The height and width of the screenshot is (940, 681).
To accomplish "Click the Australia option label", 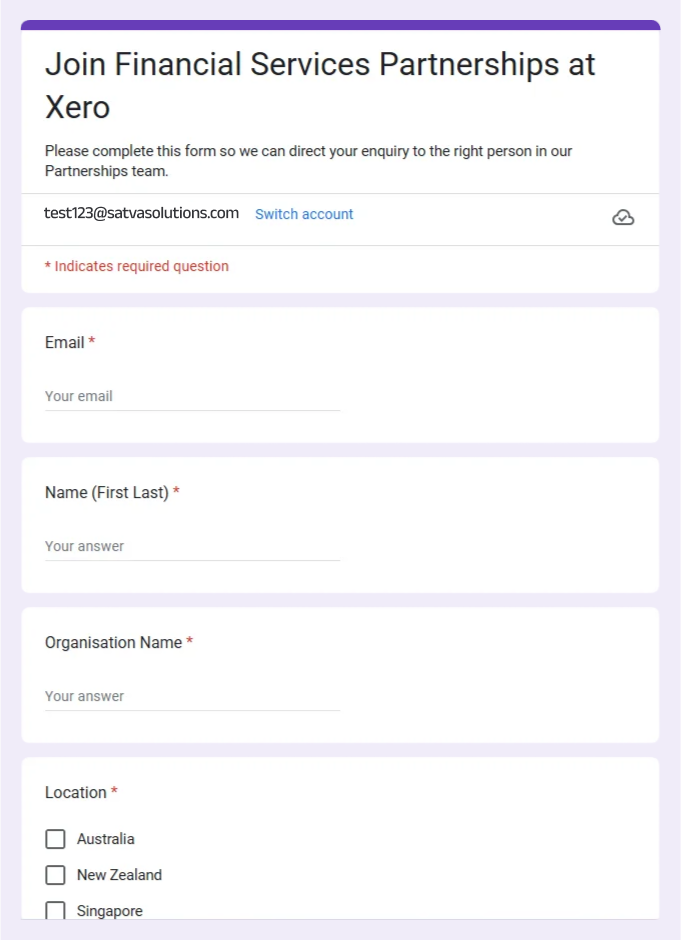I will click(106, 839).
